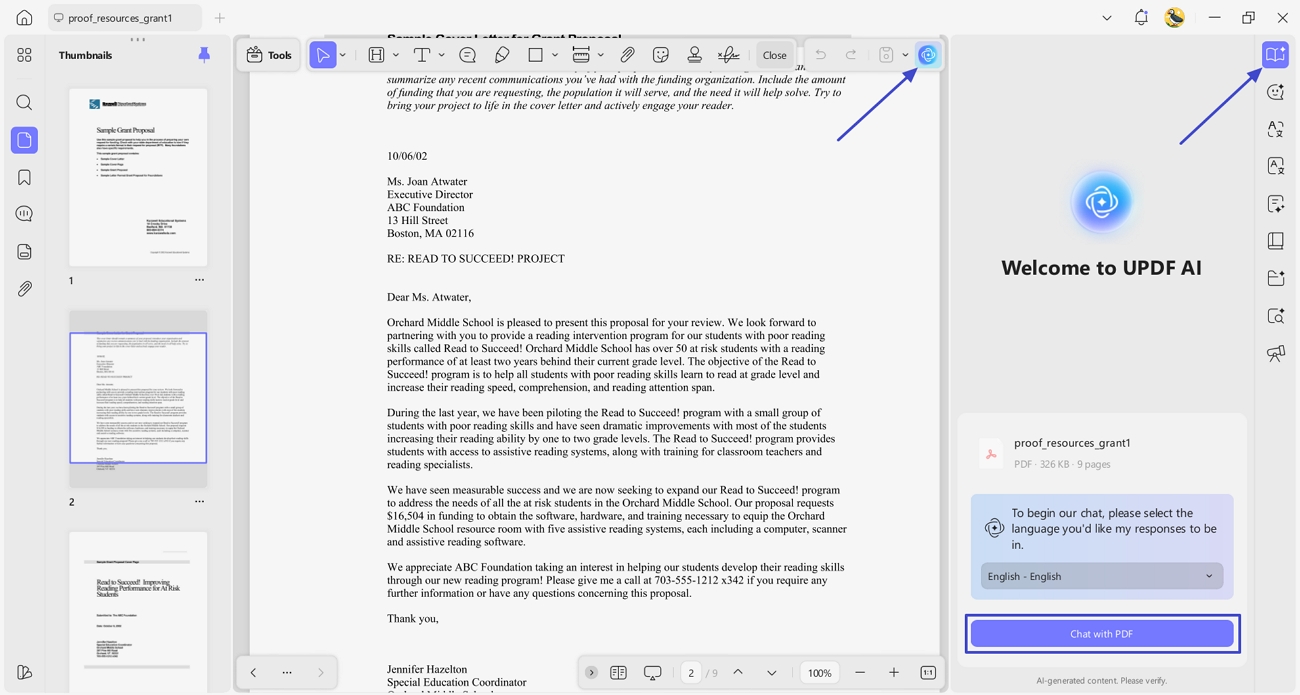Open the AI chat panel icon
The height and width of the screenshot is (695, 1300).
pos(1275,54)
